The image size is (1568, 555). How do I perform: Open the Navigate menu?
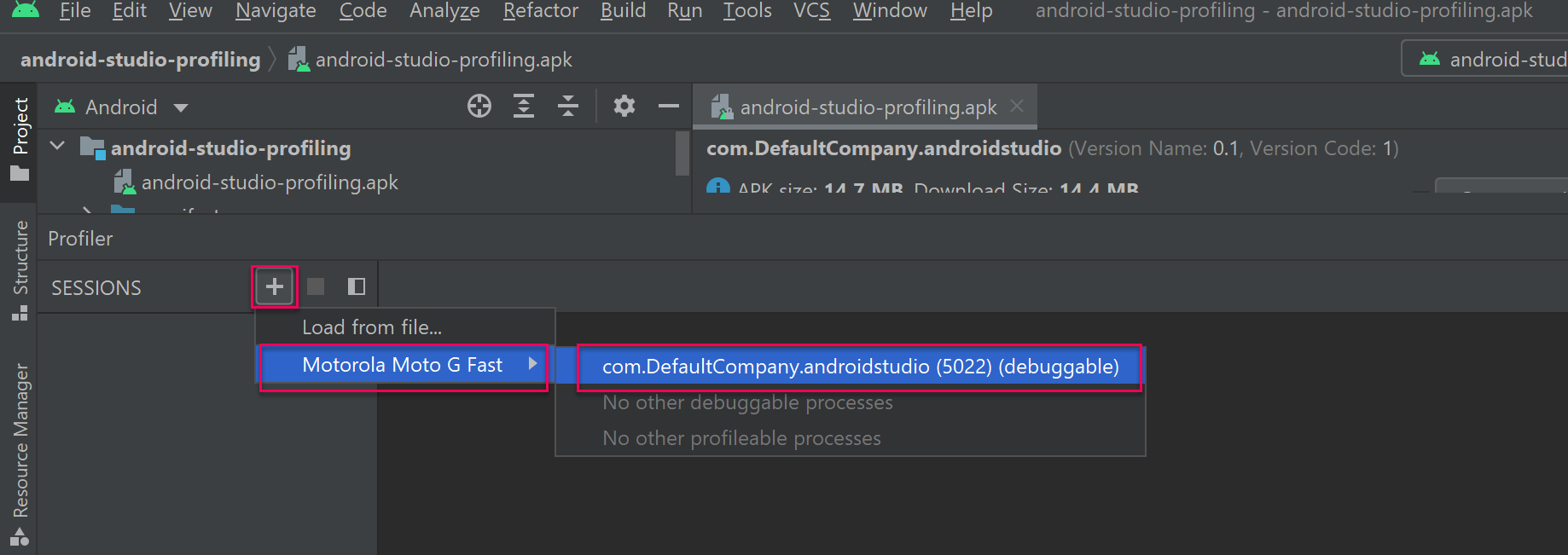point(276,11)
